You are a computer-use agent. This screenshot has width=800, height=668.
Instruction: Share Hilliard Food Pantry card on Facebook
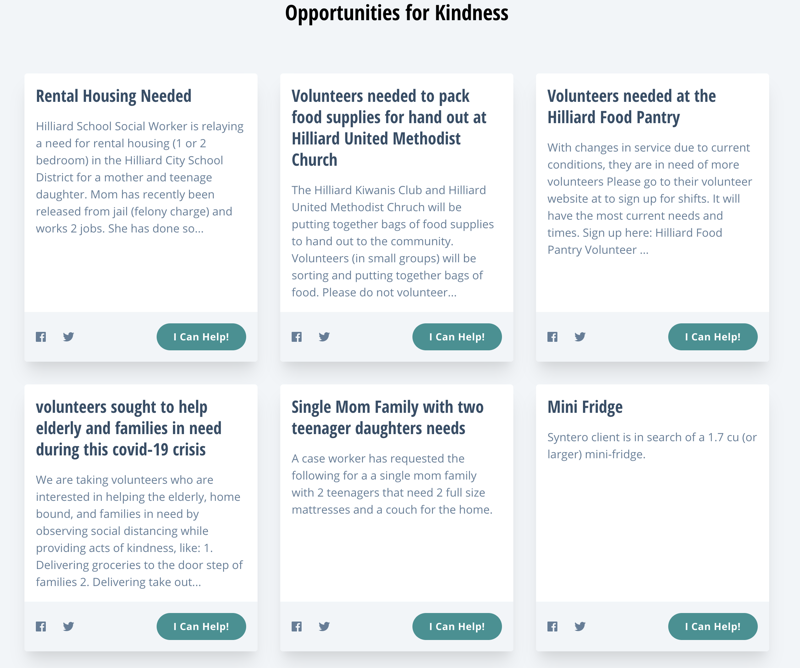pos(552,337)
